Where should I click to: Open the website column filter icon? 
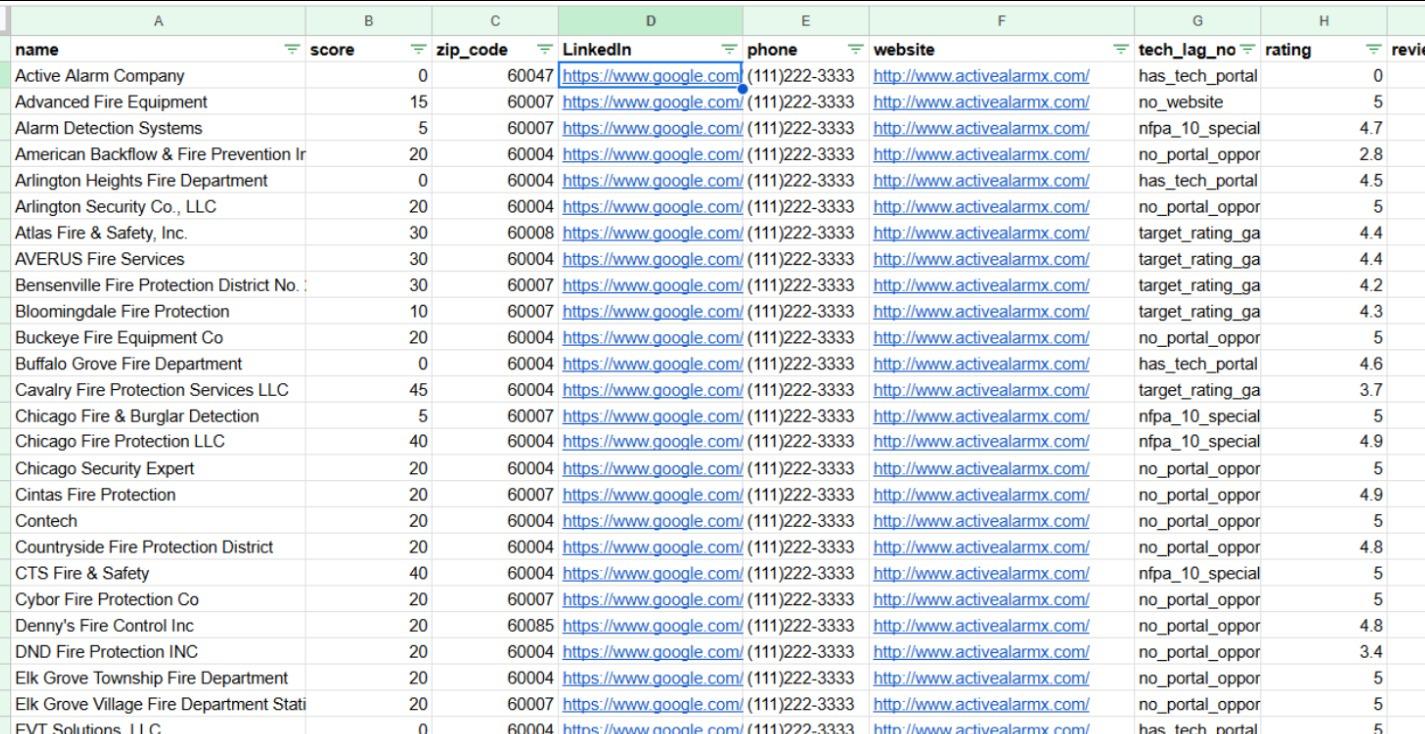[x=1120, y=49]
